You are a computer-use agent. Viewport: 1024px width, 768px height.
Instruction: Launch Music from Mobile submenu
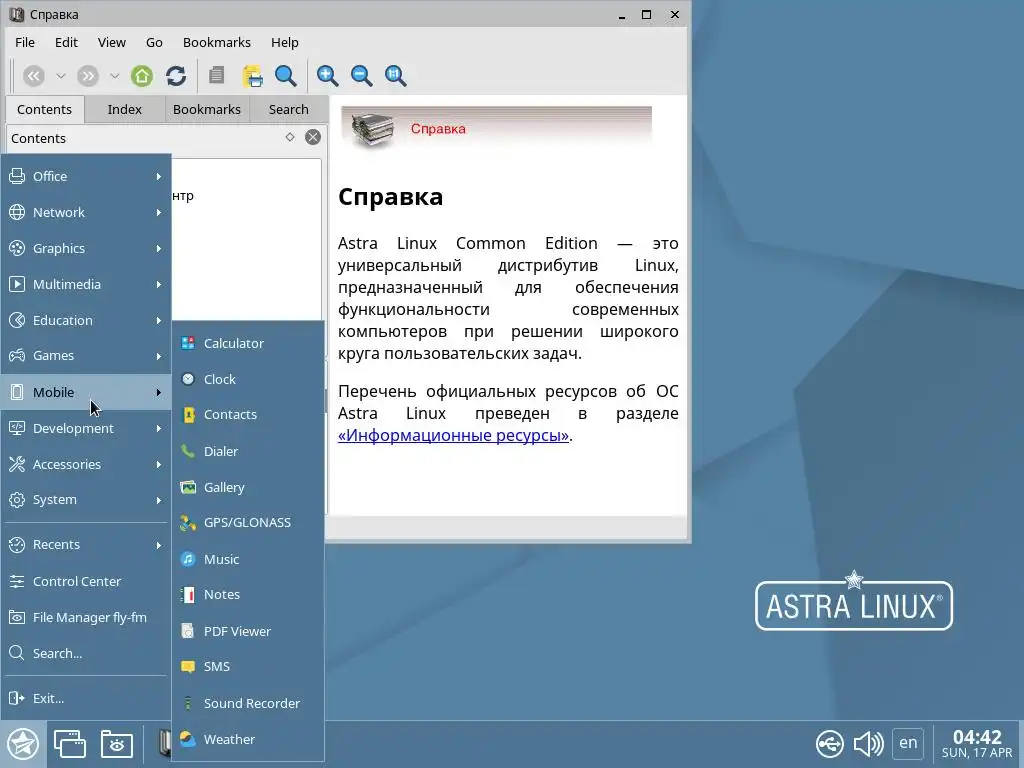[x=248, y=560]
